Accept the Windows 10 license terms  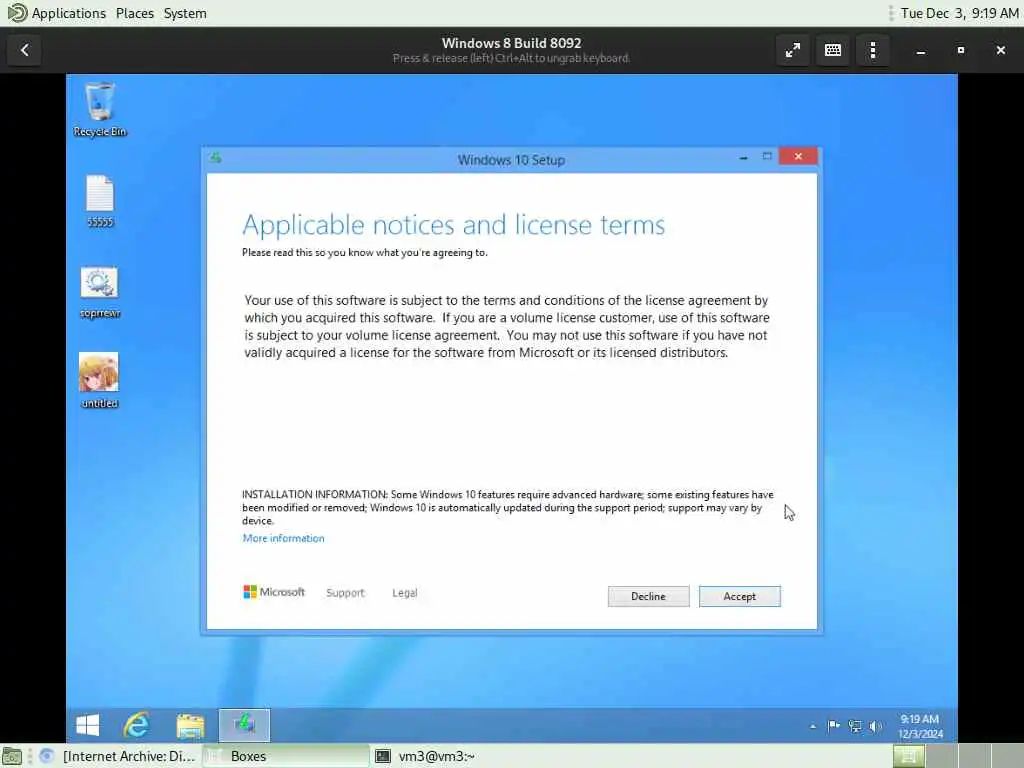[739, 596]
